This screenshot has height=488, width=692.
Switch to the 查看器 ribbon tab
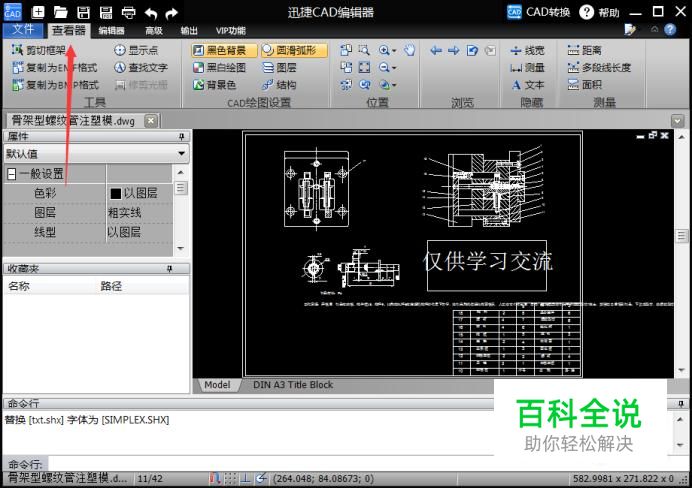pos(68,30)
